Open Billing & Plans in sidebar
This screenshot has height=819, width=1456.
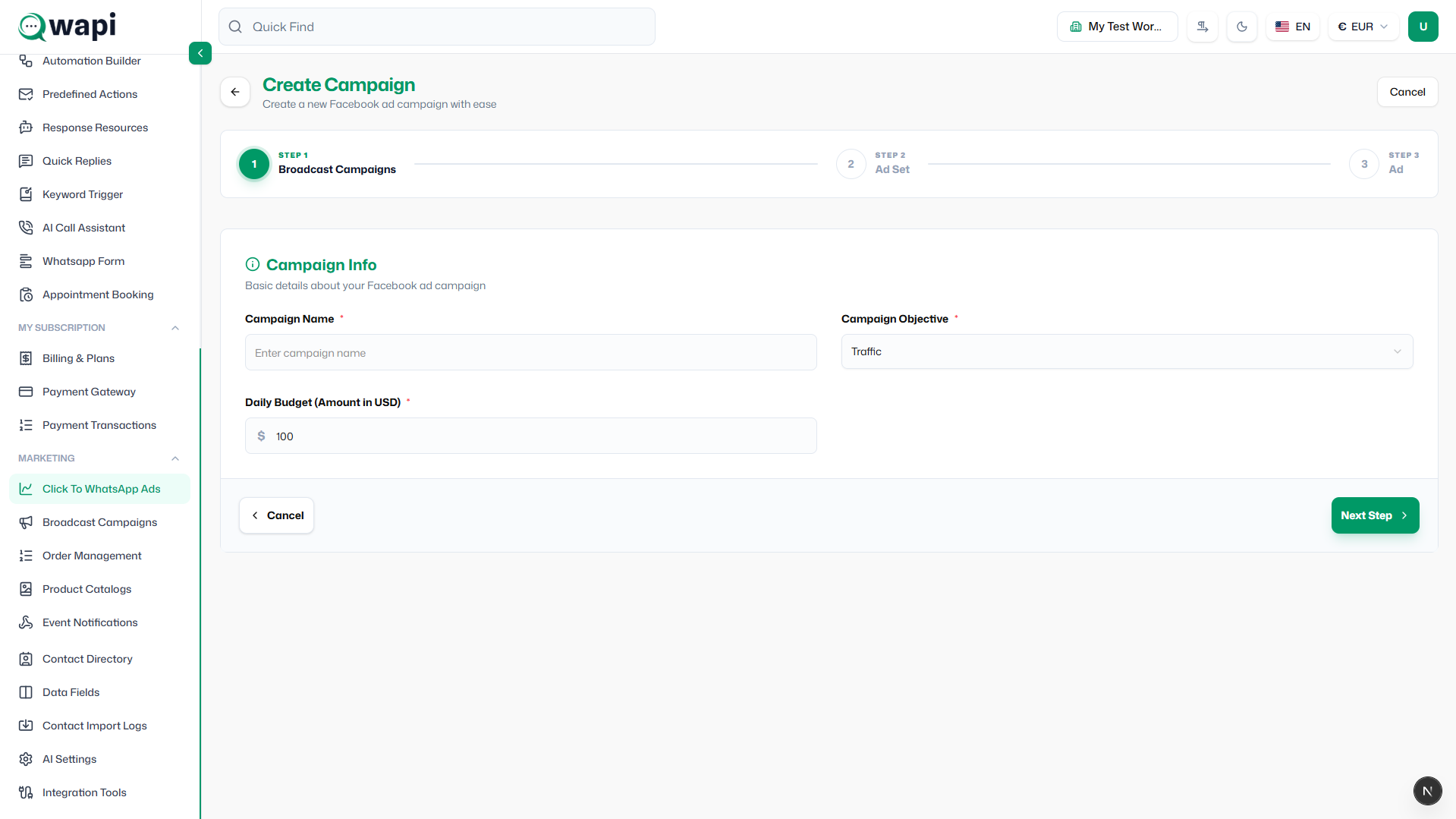click(99, 358)
